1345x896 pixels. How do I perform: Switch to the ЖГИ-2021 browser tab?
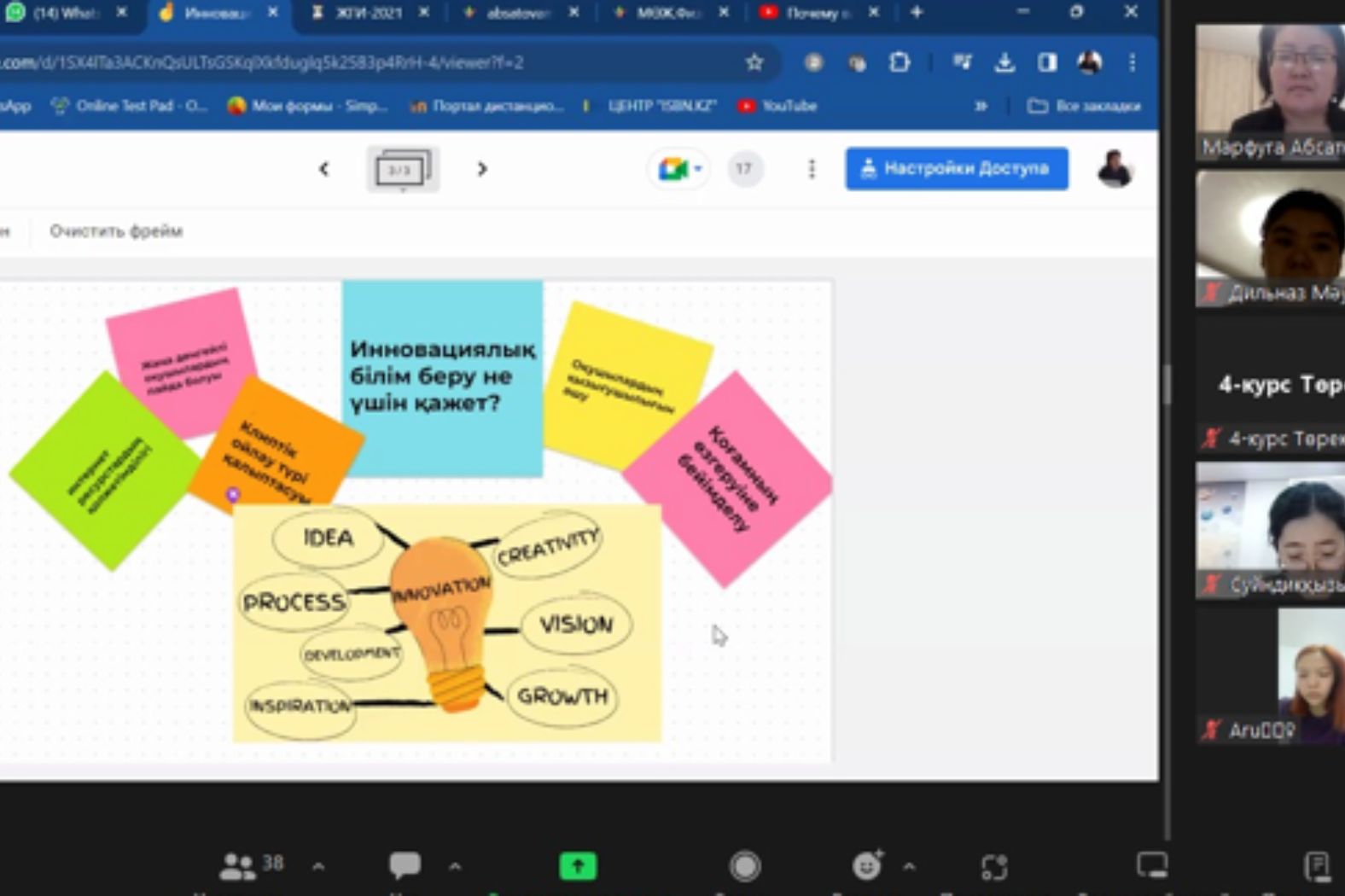pos(368,13)
